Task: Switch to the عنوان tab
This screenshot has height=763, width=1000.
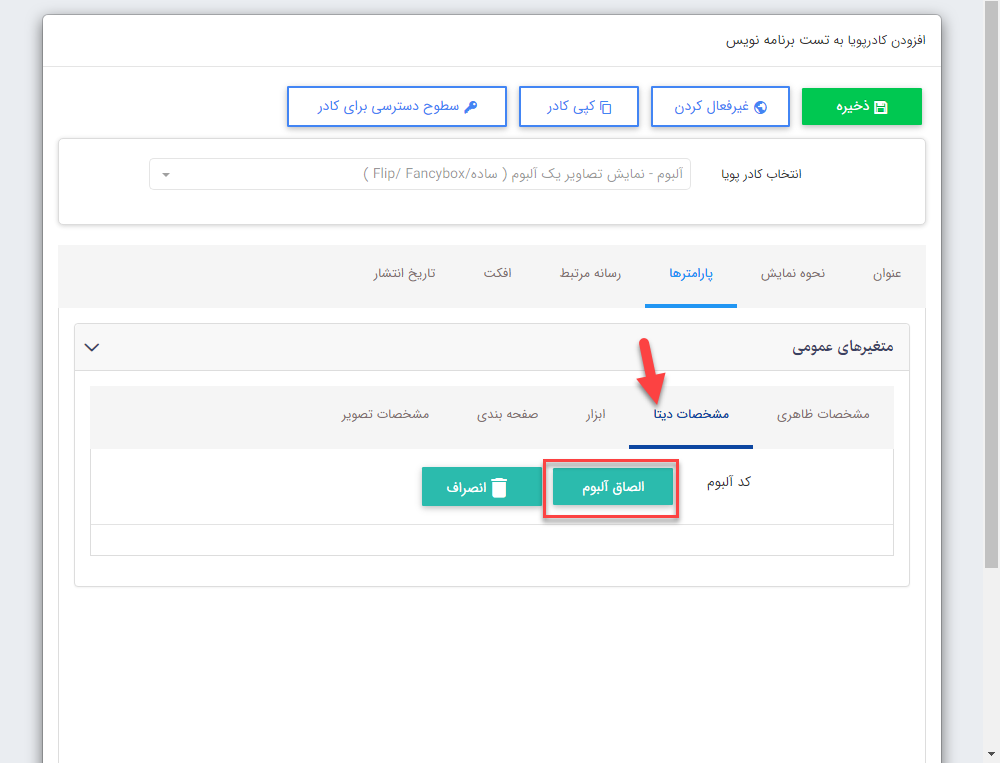Action: (x=888, y=272)
